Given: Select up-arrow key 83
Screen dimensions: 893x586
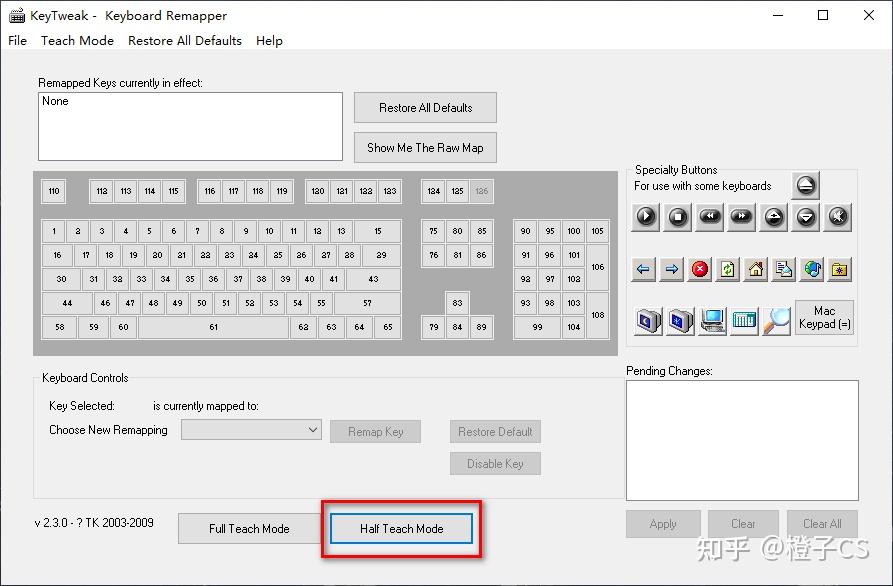Looking at the screenshot, I should [x=457, y=303].
